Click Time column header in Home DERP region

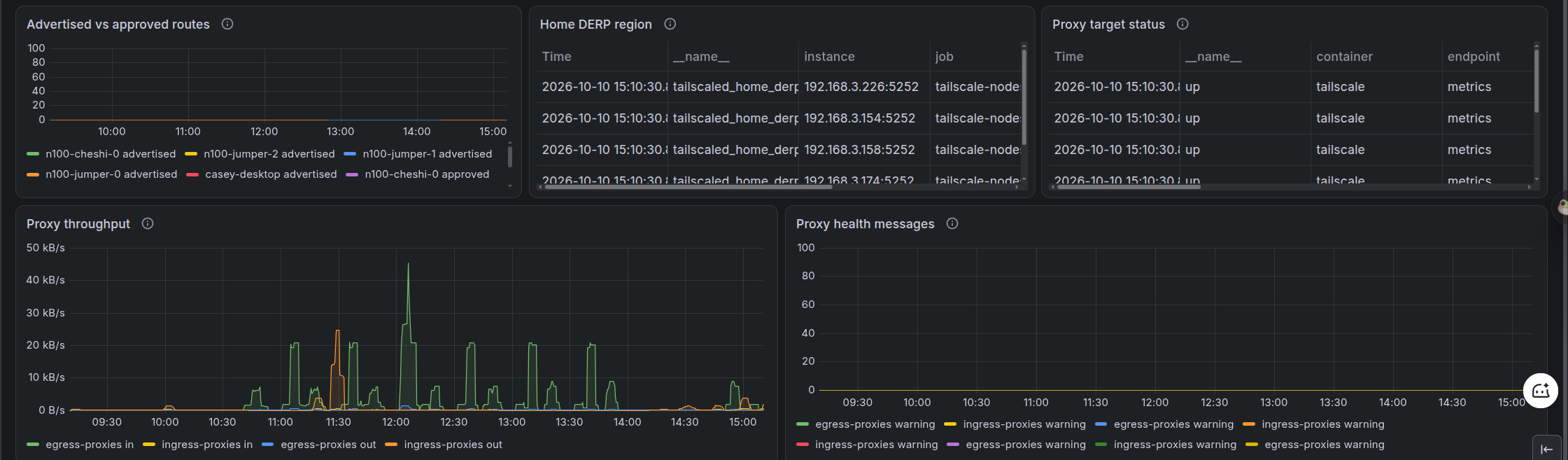(x=556, y=57)
